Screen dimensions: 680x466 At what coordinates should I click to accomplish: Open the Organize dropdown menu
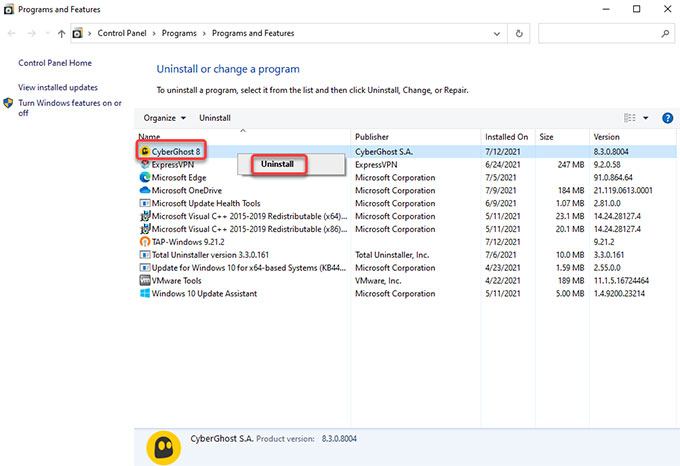click(x=165, y=118)
